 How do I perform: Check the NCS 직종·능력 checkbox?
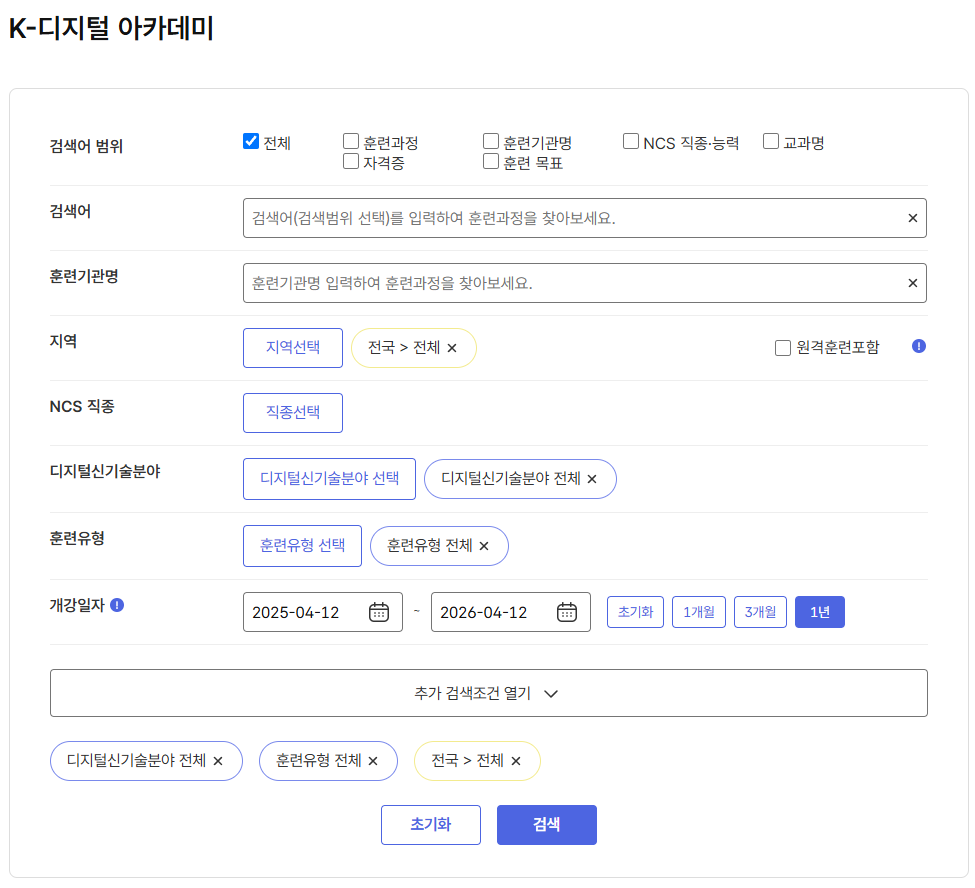[631, 141]
